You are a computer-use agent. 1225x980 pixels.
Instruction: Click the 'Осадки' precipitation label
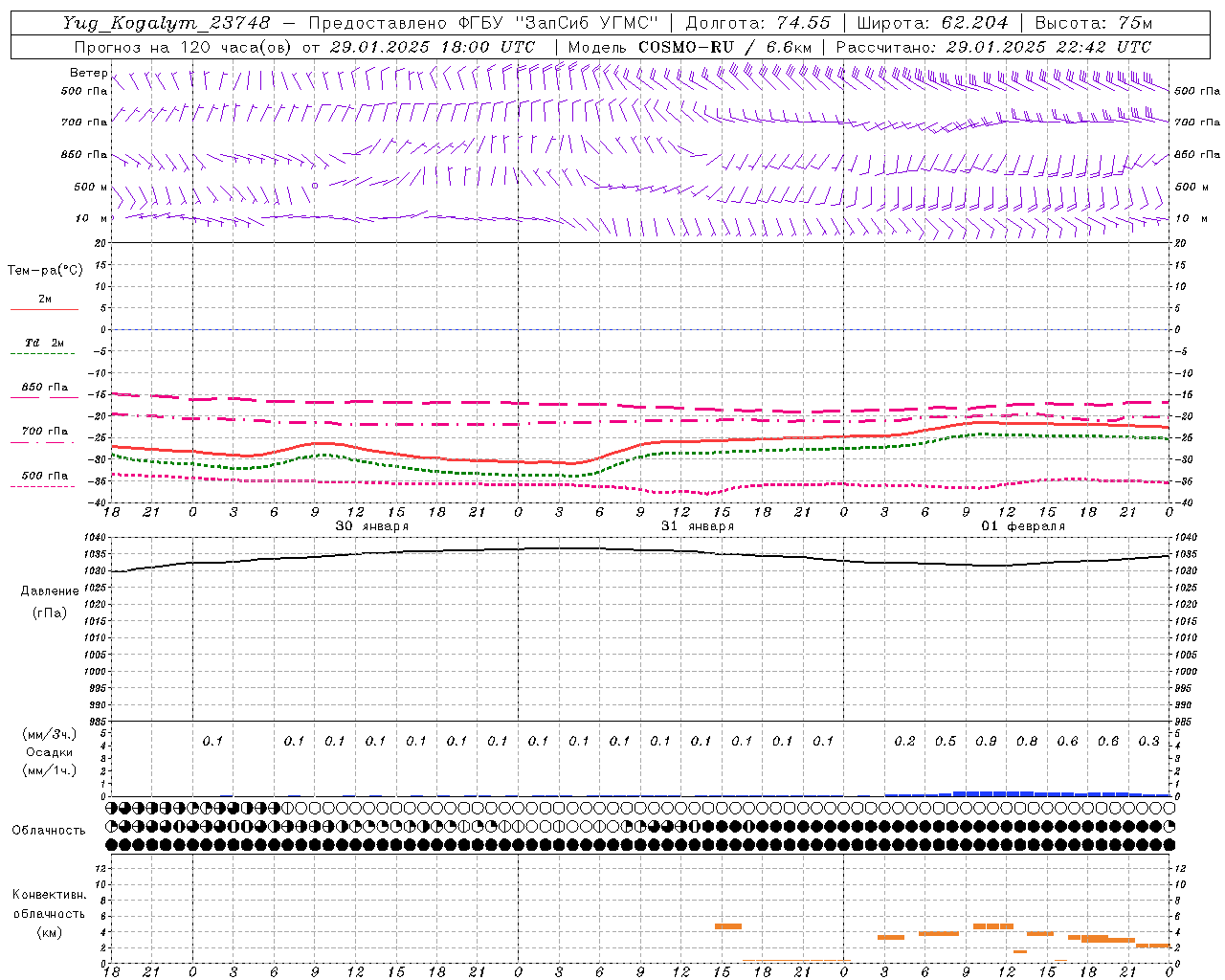click(x=49, y=752)
